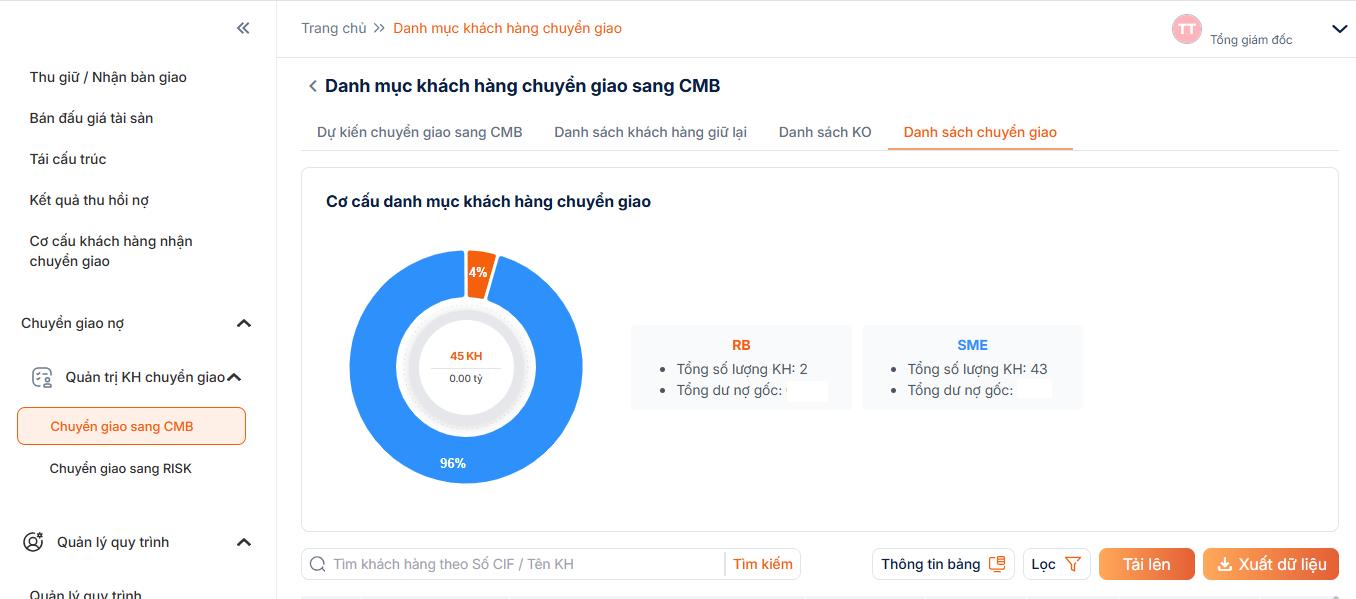Click the search magnifier icon in search bar
The height and width of the screenshot is (599, 1356).
pyautogui.click(x=317, y=563)
